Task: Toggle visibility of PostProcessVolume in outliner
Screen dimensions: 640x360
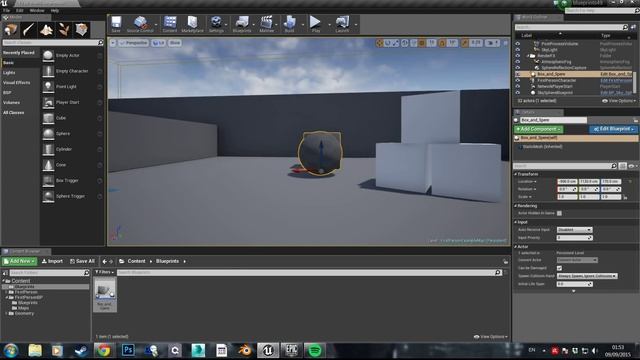Action: [x=518, y=44]
